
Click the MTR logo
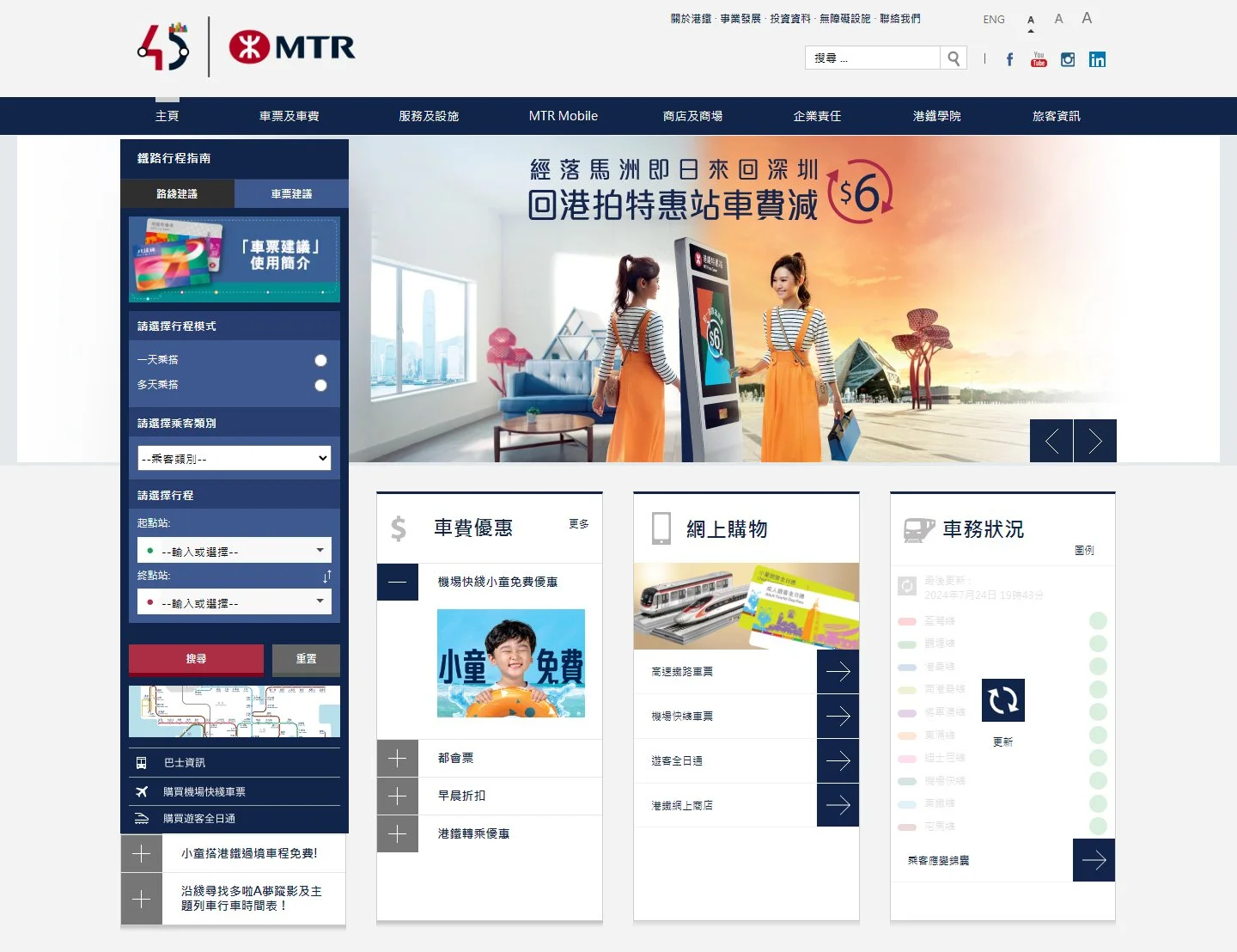pos(292,46)
